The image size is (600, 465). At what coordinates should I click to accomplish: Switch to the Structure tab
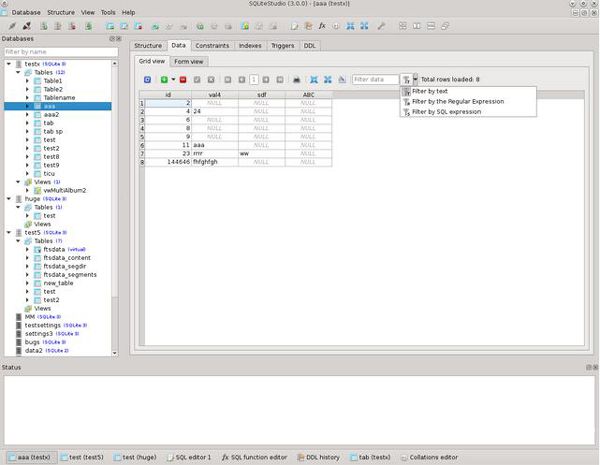click(x=148, y=46)
